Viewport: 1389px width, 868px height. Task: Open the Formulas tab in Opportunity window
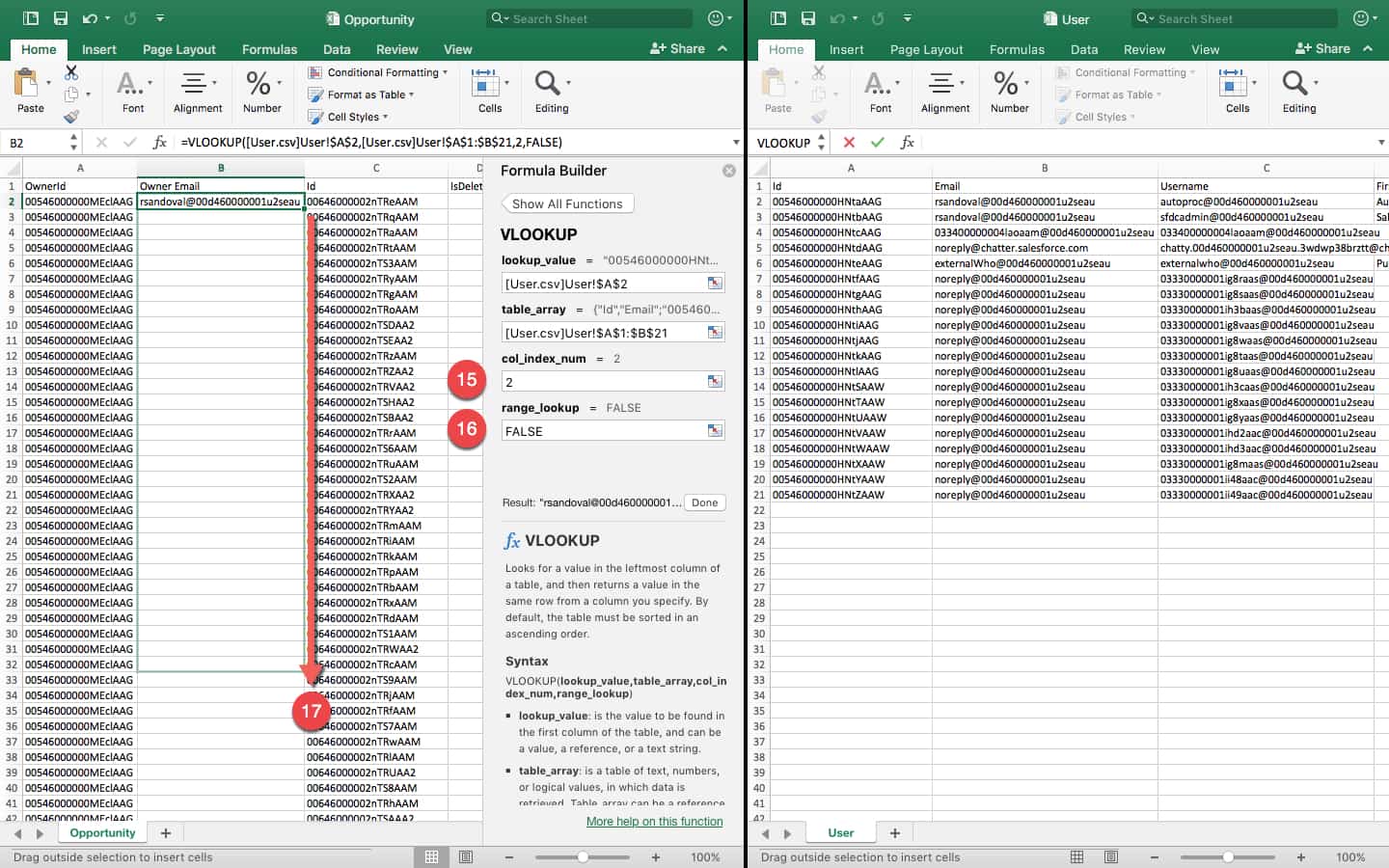269,49
